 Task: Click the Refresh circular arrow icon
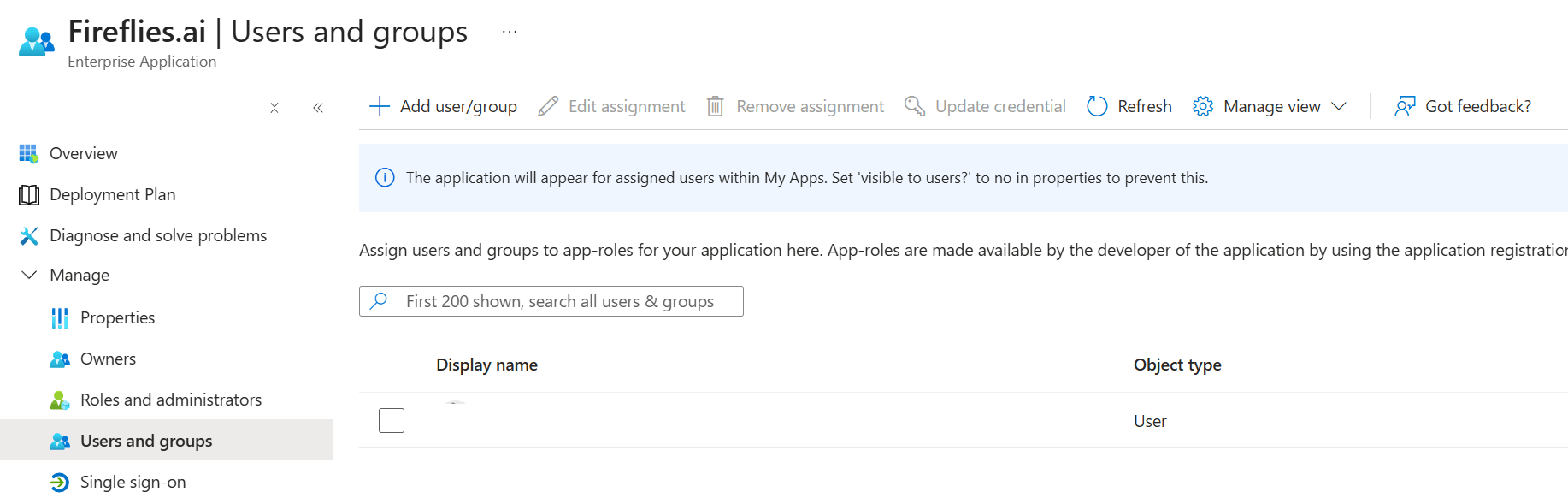point(1097,106)
